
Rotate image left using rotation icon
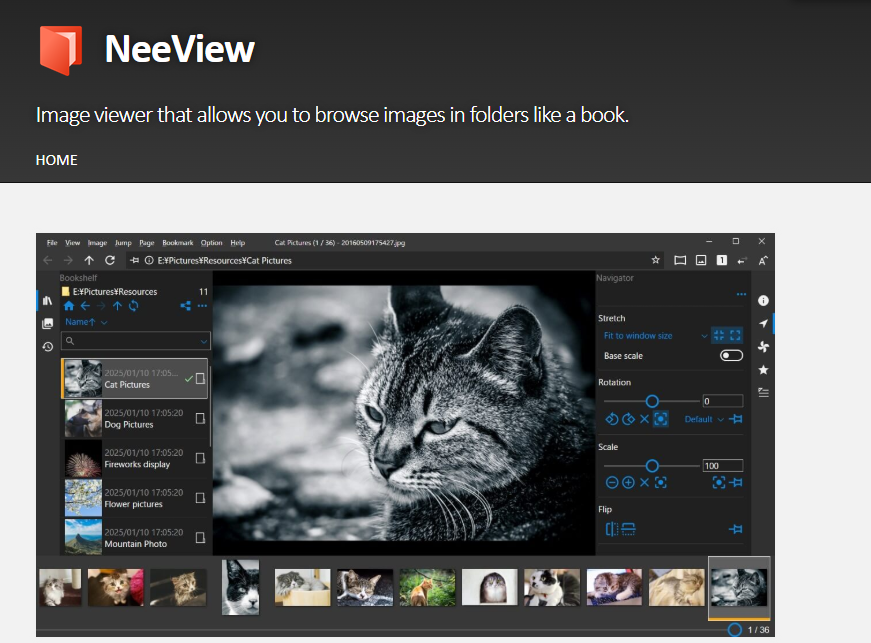click(x=612, y=419)
